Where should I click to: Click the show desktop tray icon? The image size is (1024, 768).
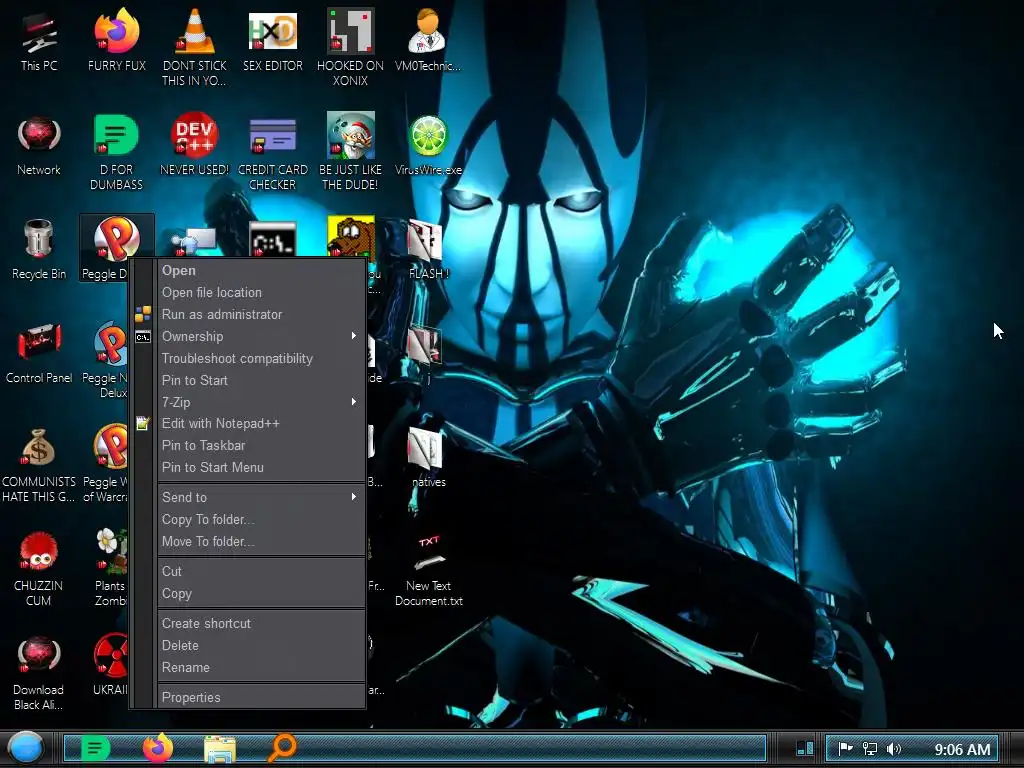pos(805,748)
